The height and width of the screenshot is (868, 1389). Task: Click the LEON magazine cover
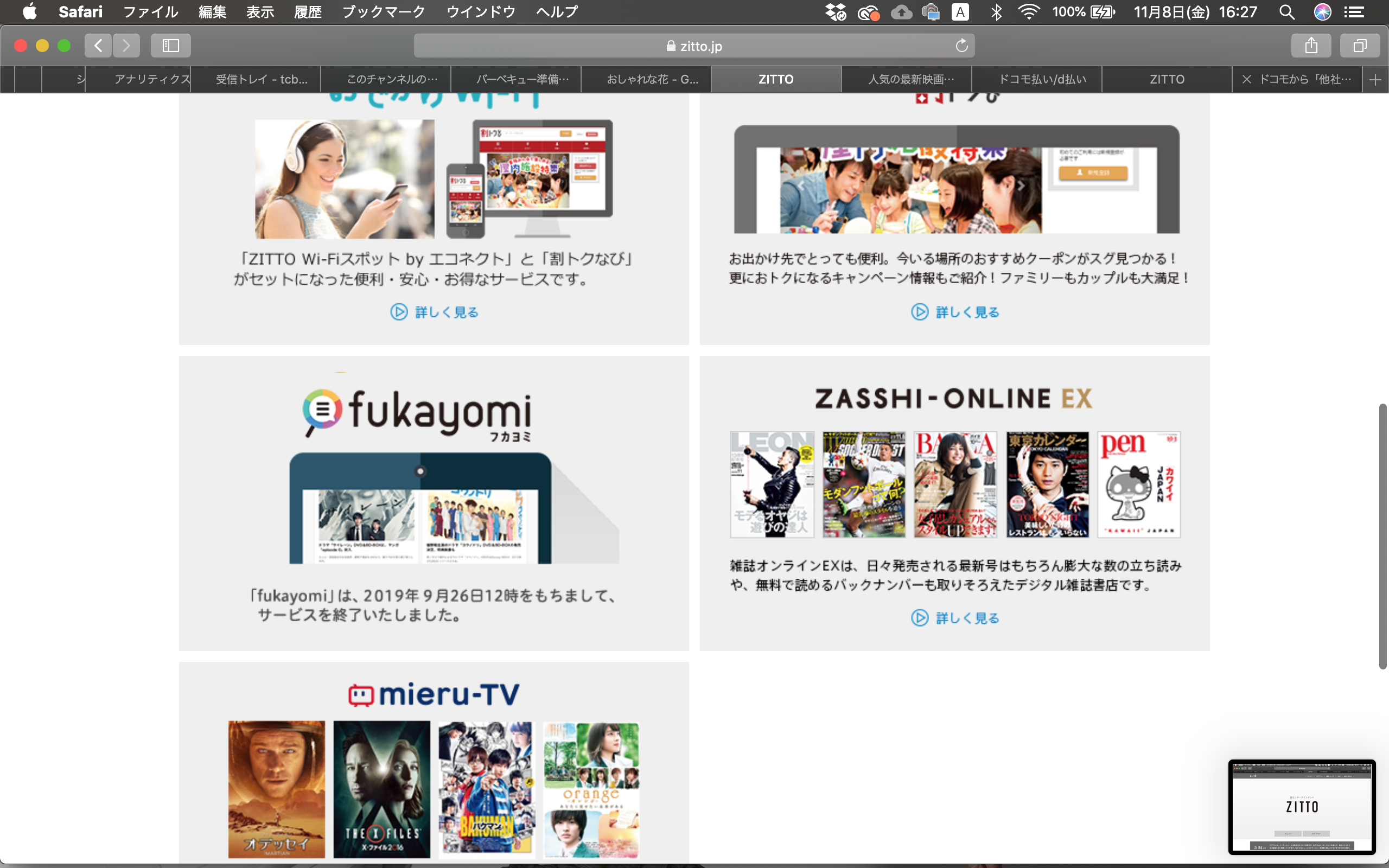[772, 484]
